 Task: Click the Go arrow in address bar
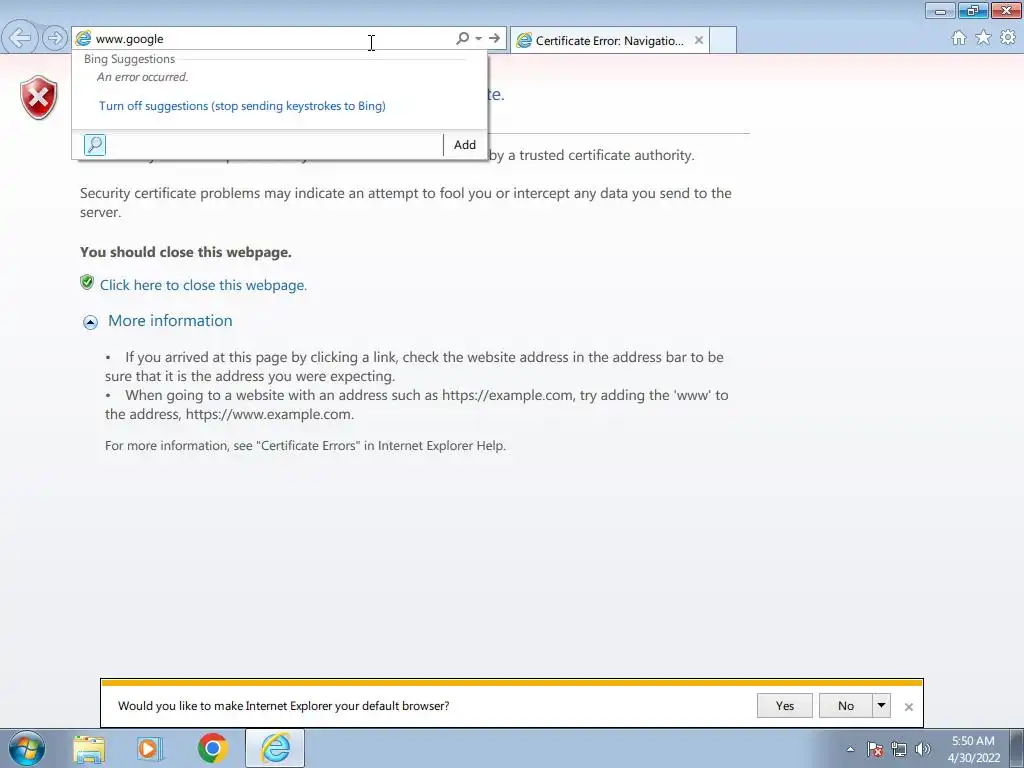(x=494, y=39)
